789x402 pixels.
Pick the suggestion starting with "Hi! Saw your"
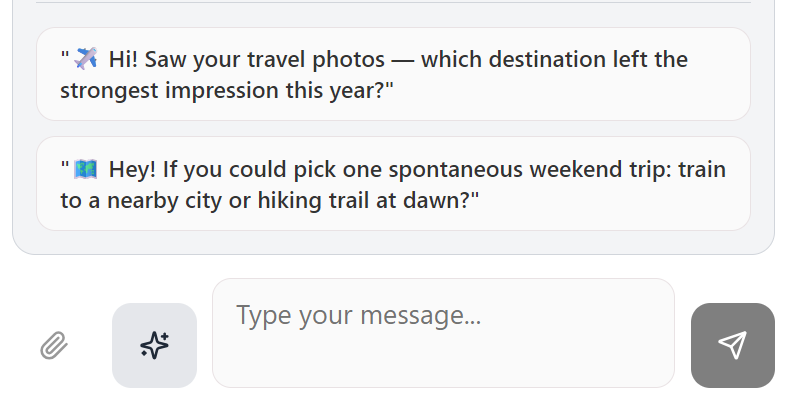pos(393,74)
